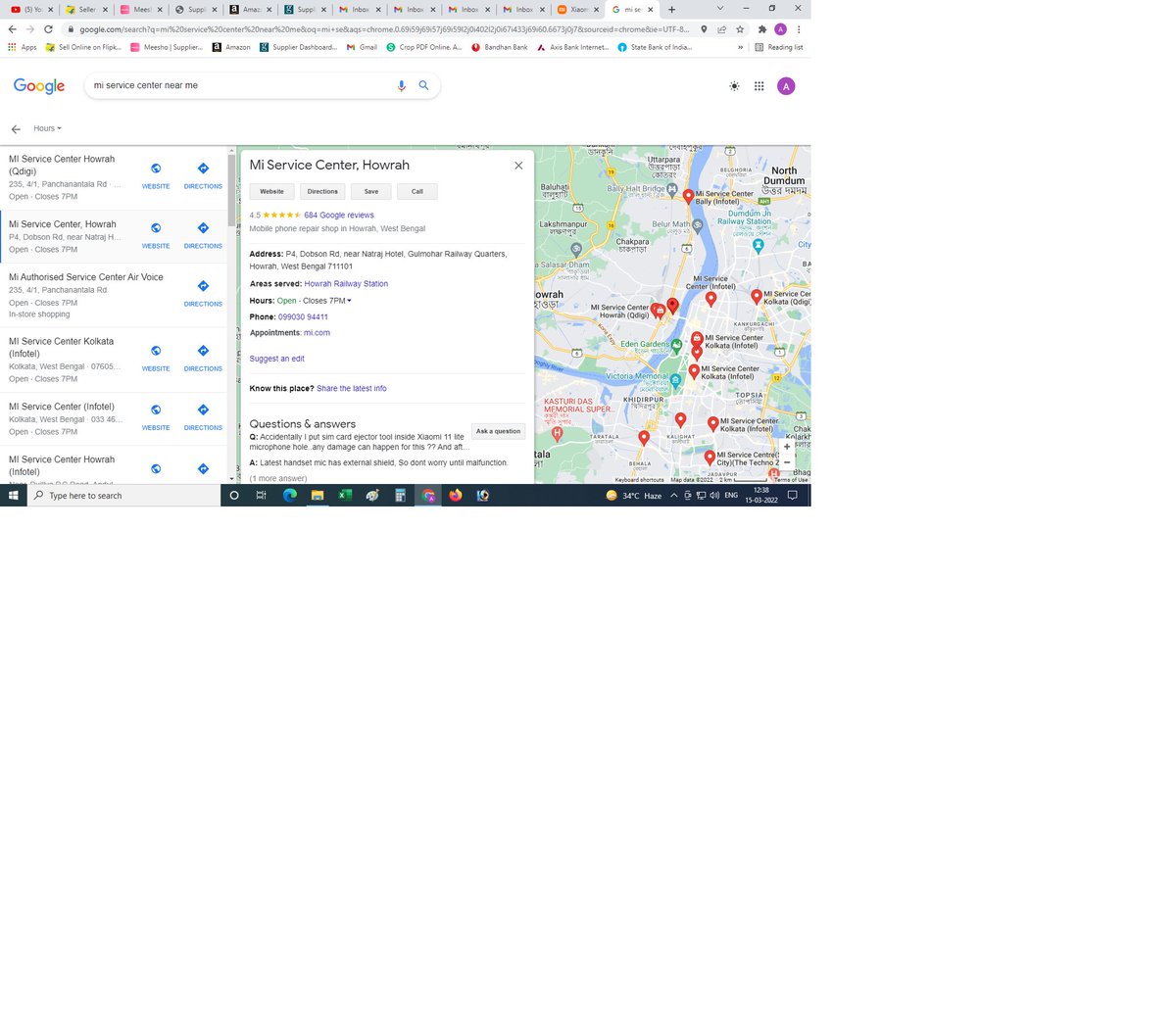Close the Mi Service Center, Howrah details panel
The image size is (1176, 1013).
(x=518, y=166)
